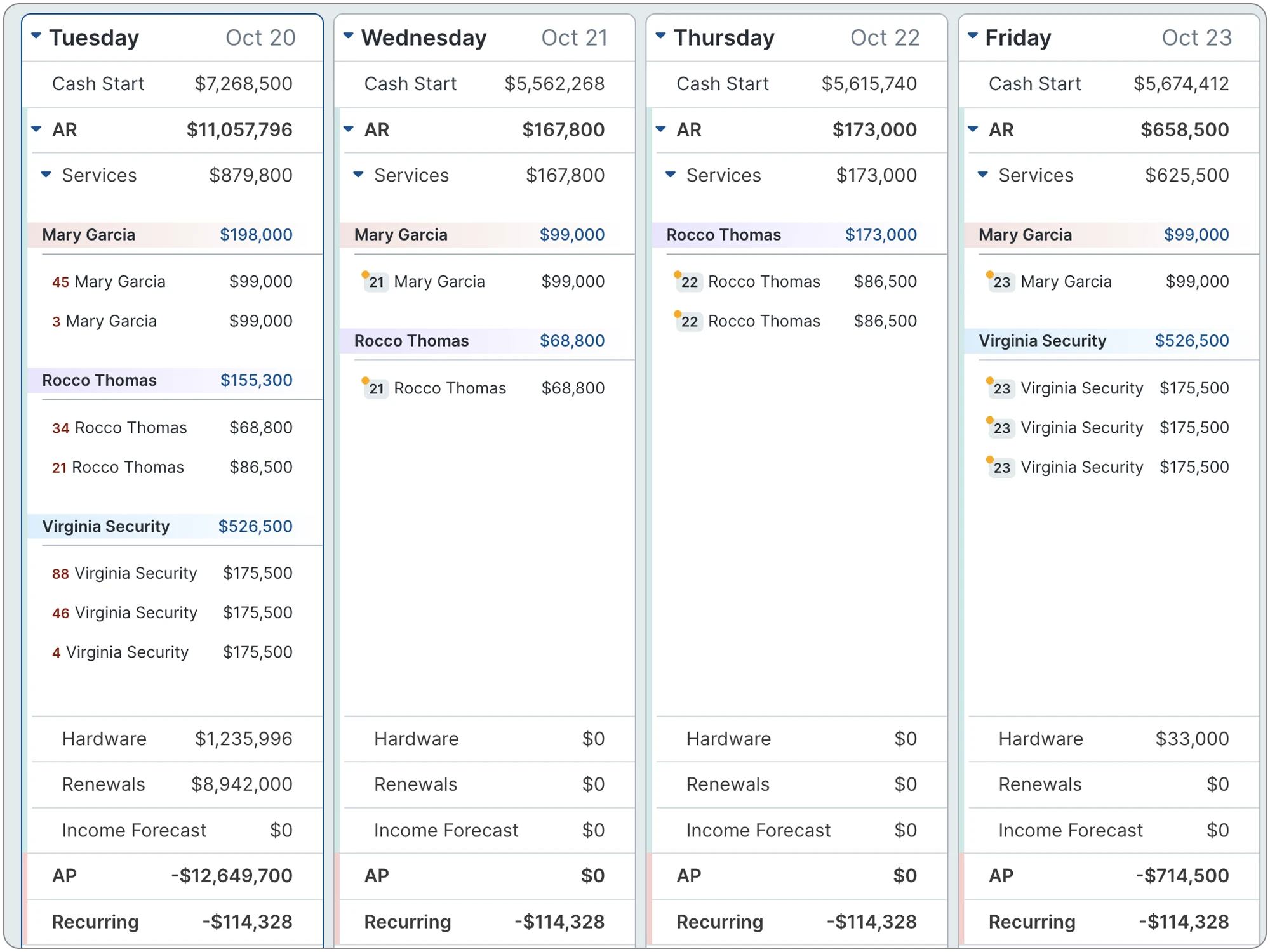Click the 23 badge beside Friday's Mary Garcia
Image resolution: width=1270 pixels, height=952 pixels.
click(1001, 282)
